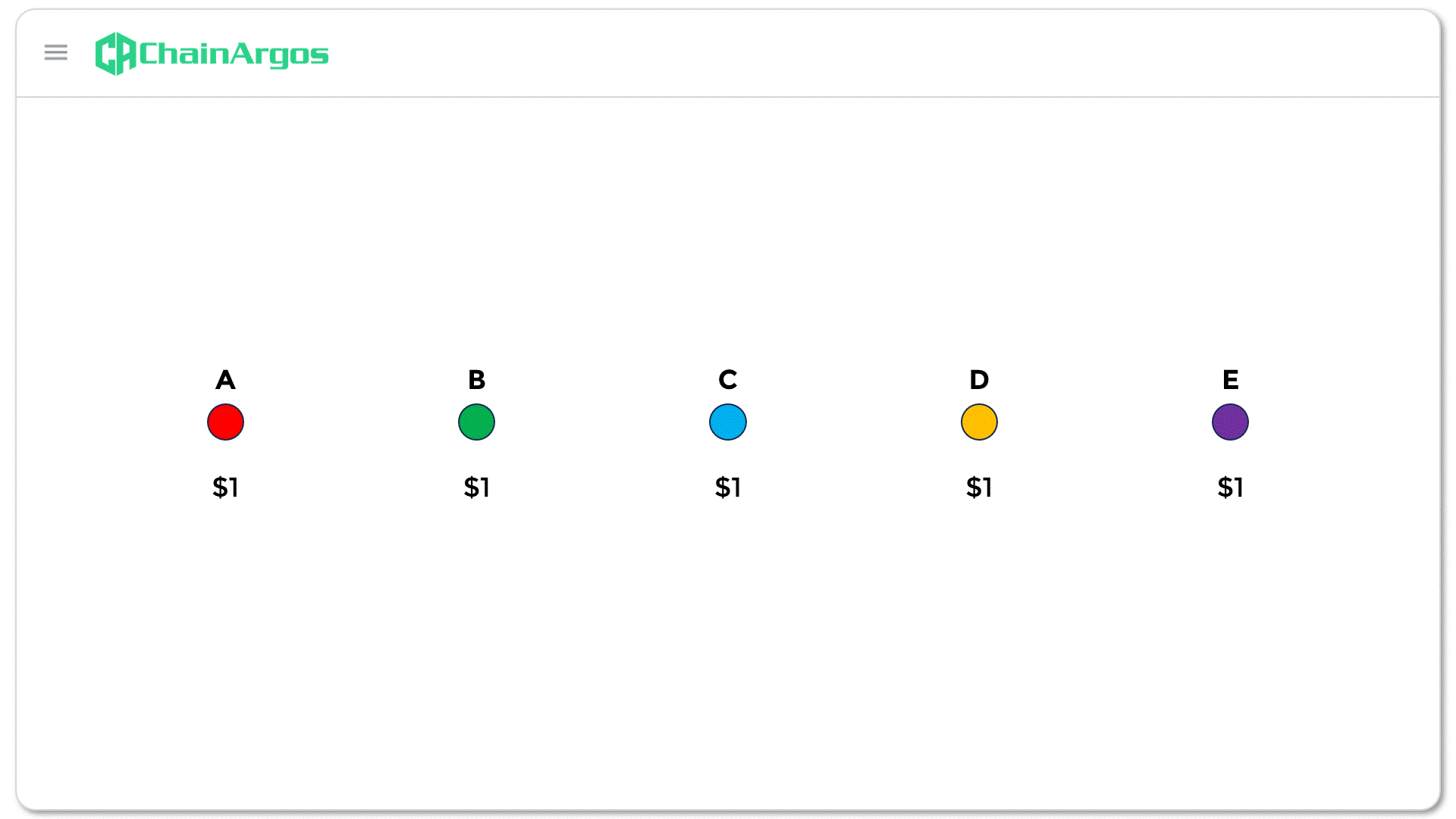Click the ChainArgos brand name text

point(234,54)
